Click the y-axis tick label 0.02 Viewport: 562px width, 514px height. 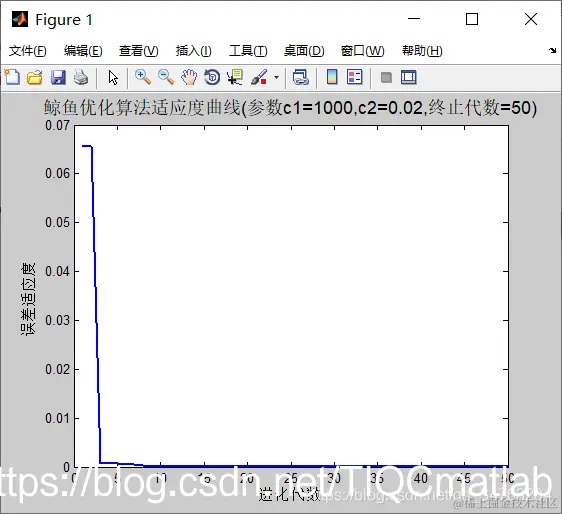[57, 369]
